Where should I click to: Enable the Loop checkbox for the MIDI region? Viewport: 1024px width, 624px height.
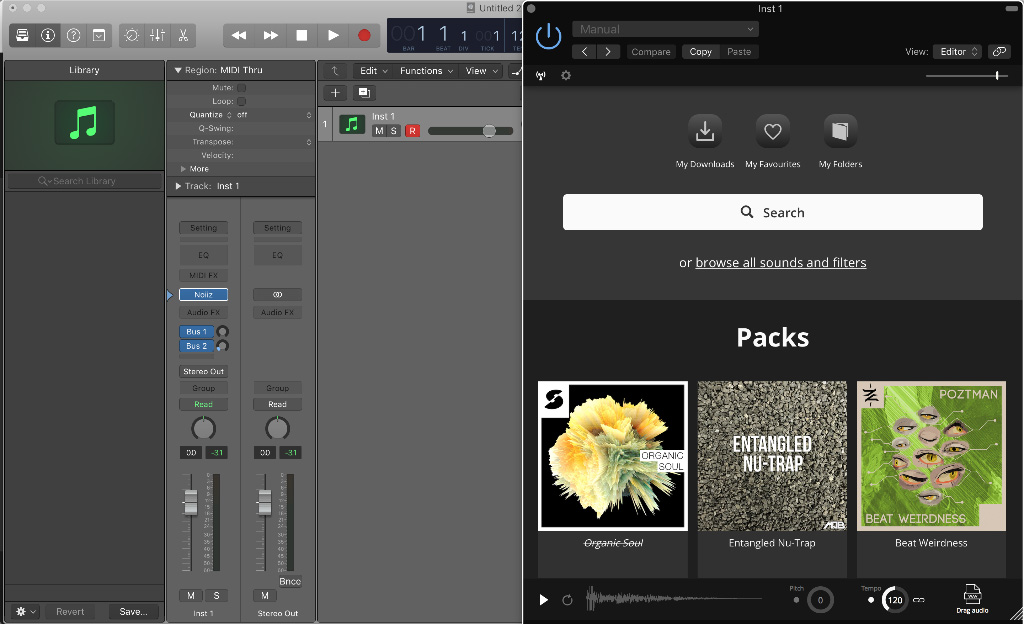coord(243,100)
